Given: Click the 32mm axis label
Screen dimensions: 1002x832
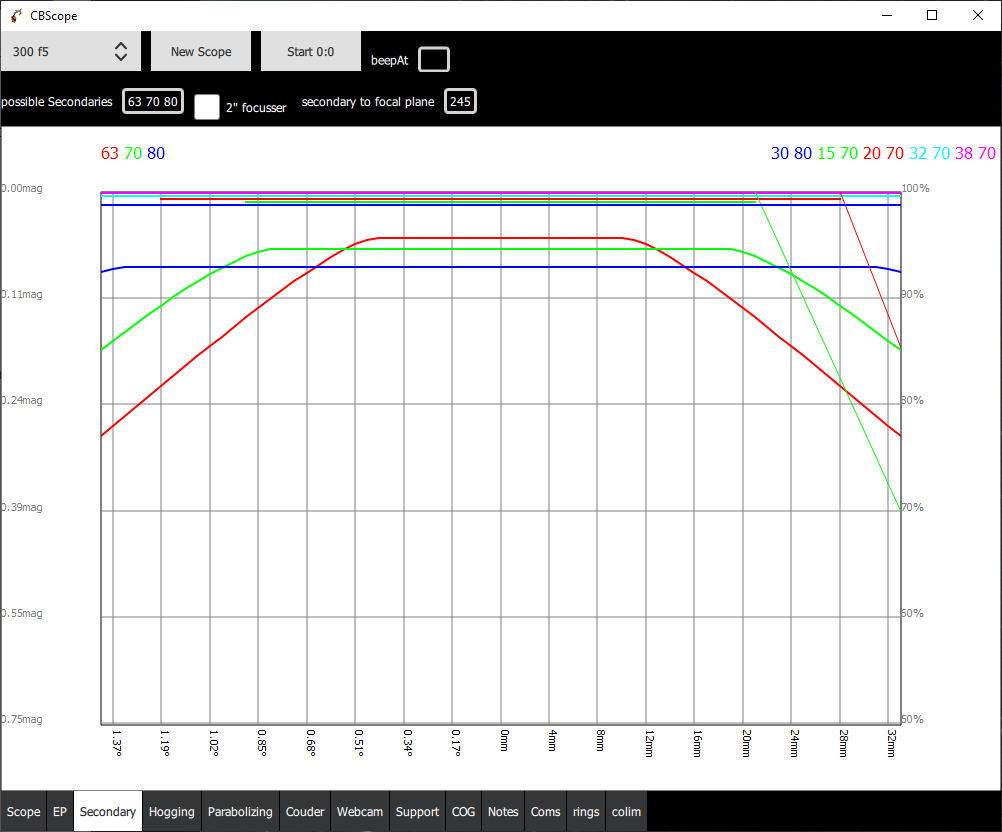Looking at the screenshot, I should point(891,743).
